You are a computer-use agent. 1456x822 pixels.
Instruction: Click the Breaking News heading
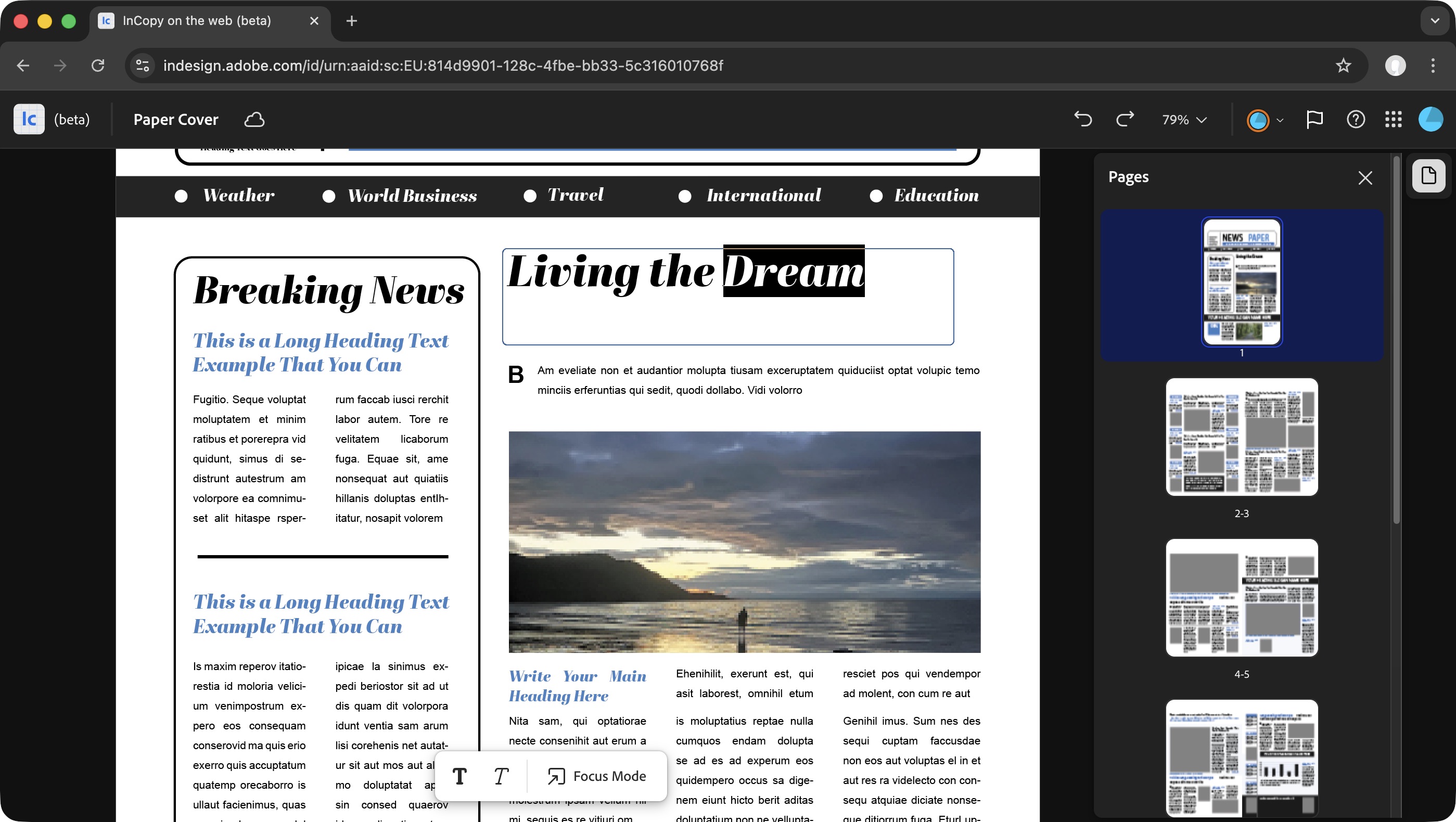click(328, 290)
